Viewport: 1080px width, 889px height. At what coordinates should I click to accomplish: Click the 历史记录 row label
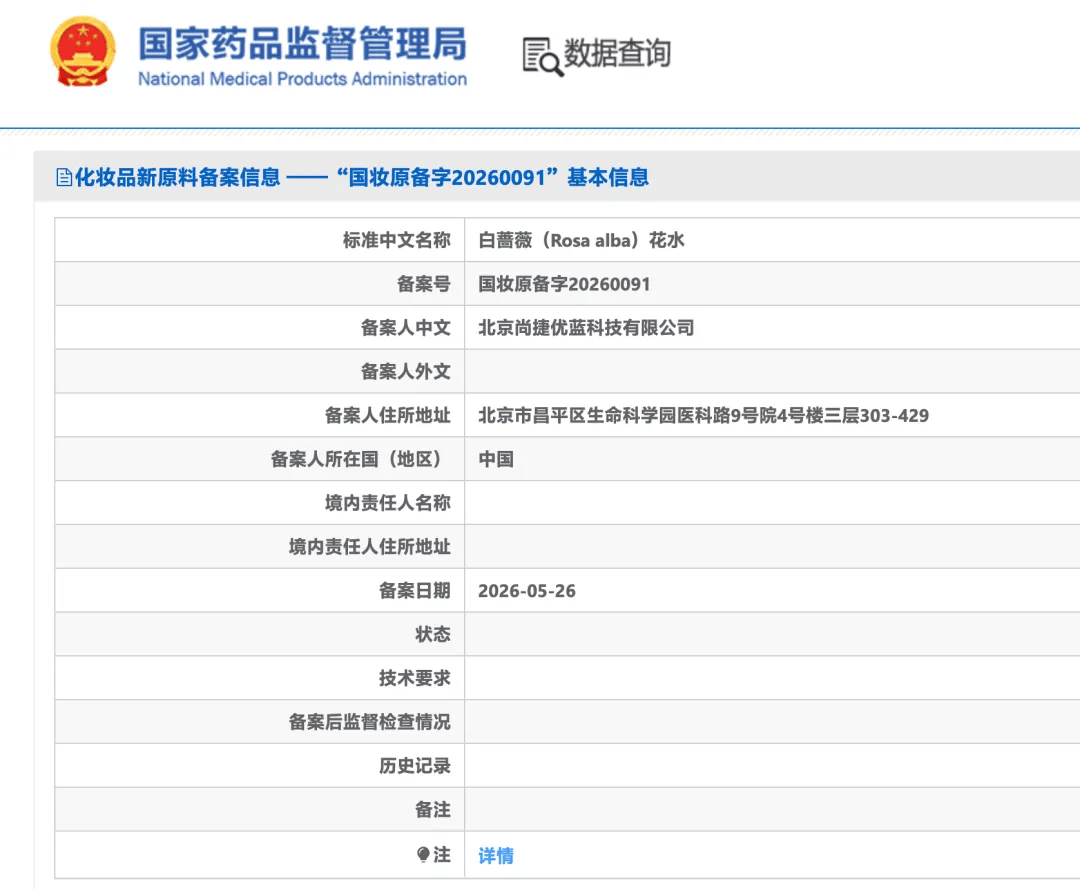[415, 766]
